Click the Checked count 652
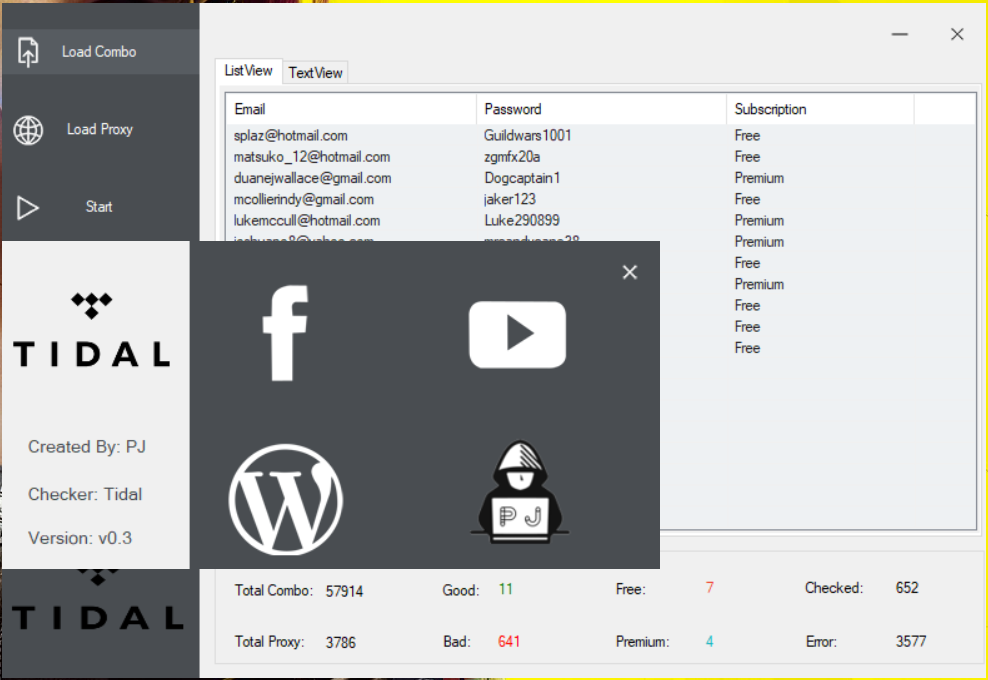The width and height of the screenshot is (988, 680). 907,588
